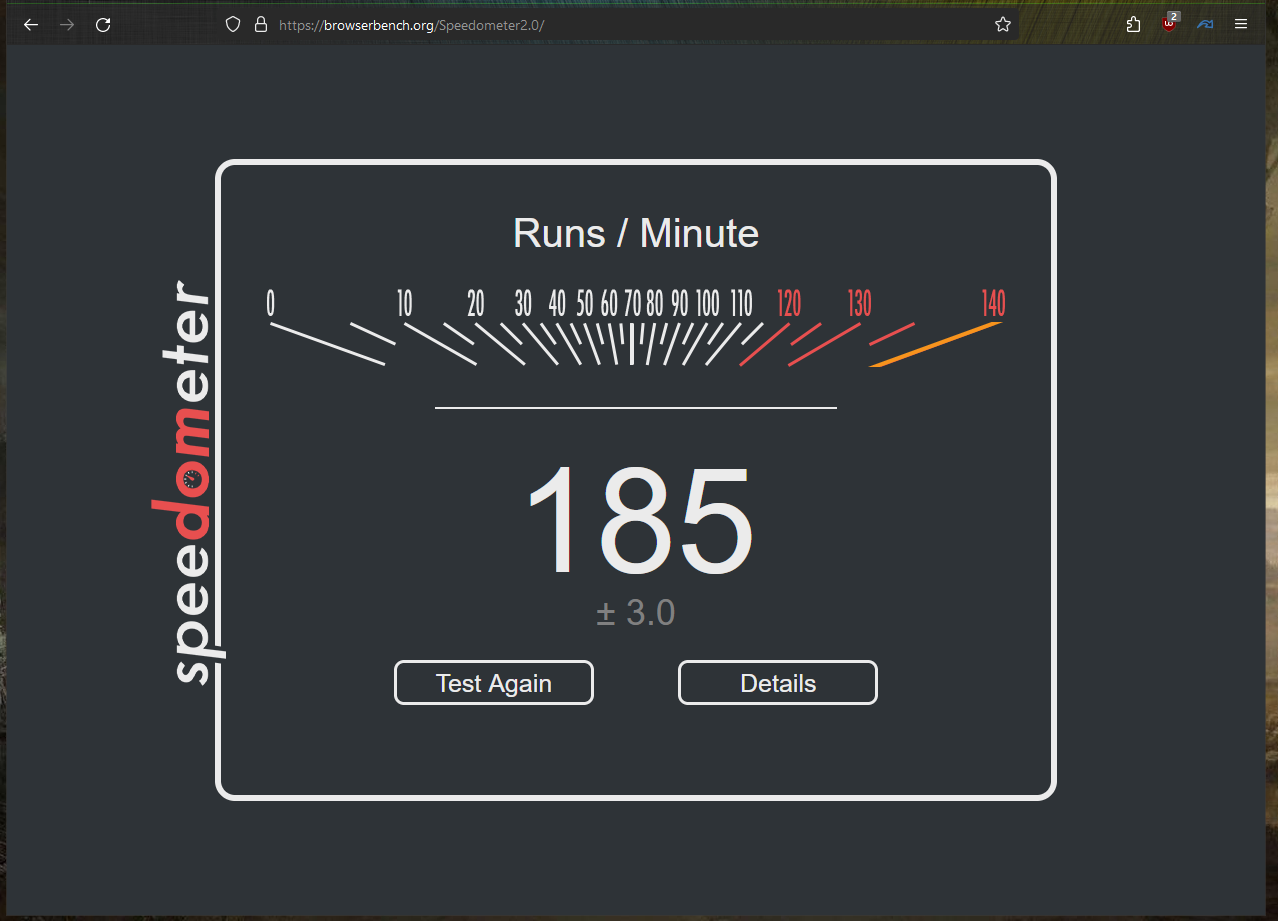Click the 120 gauge label
The width and height of the screenshot is (1278, 921).
pyautogui.click(x=789, y=303)
